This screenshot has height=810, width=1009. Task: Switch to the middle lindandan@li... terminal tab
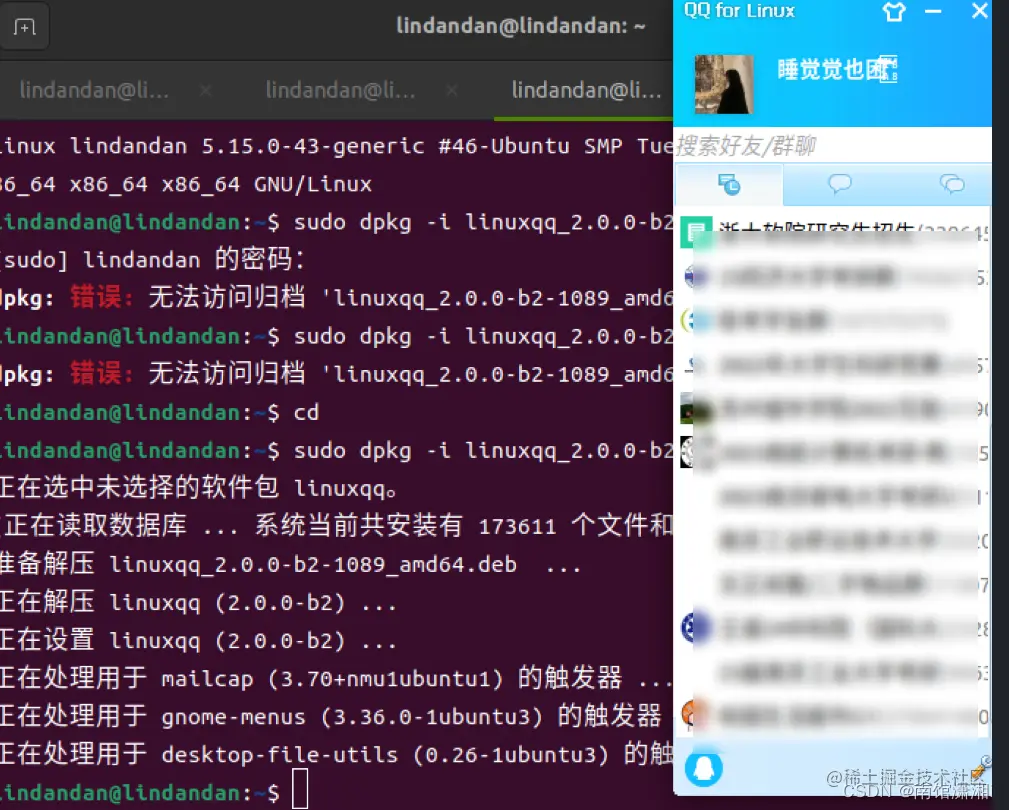pyautogui.click(x=340, y=90)
